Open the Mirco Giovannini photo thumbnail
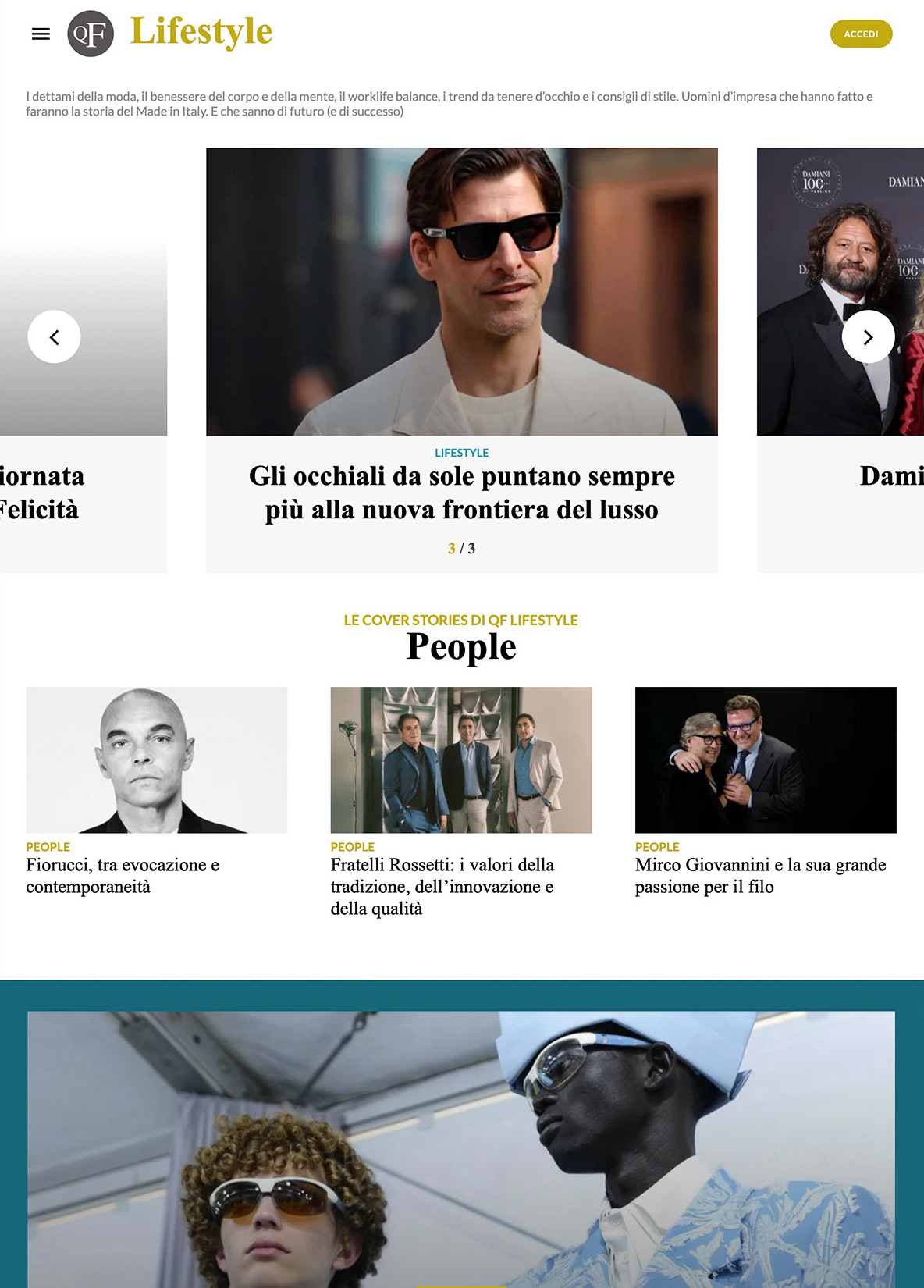The height and width of the screenshot is (1288, 924). (x=766, y=760)
